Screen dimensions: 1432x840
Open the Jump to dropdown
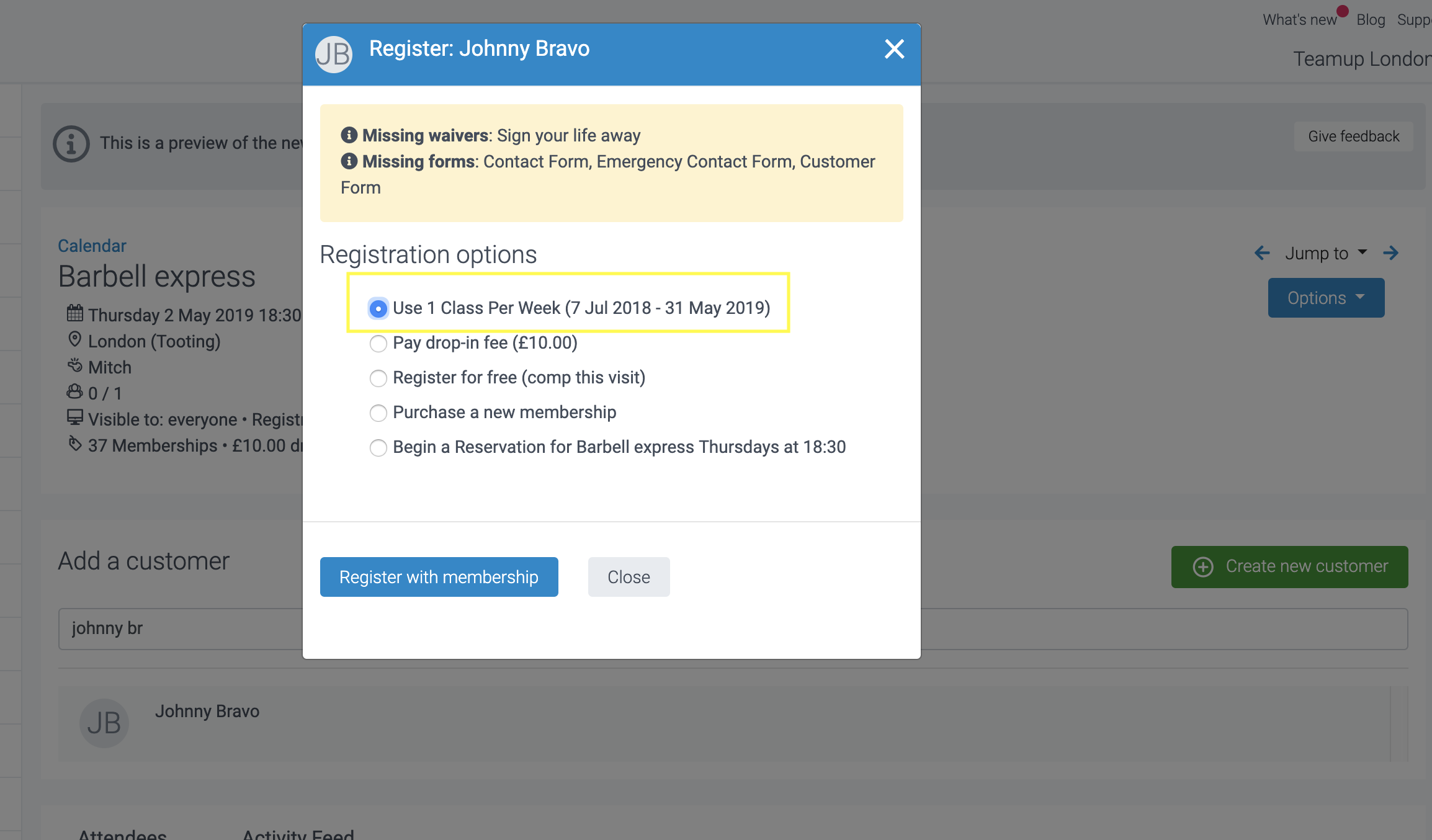(1325, 253)
